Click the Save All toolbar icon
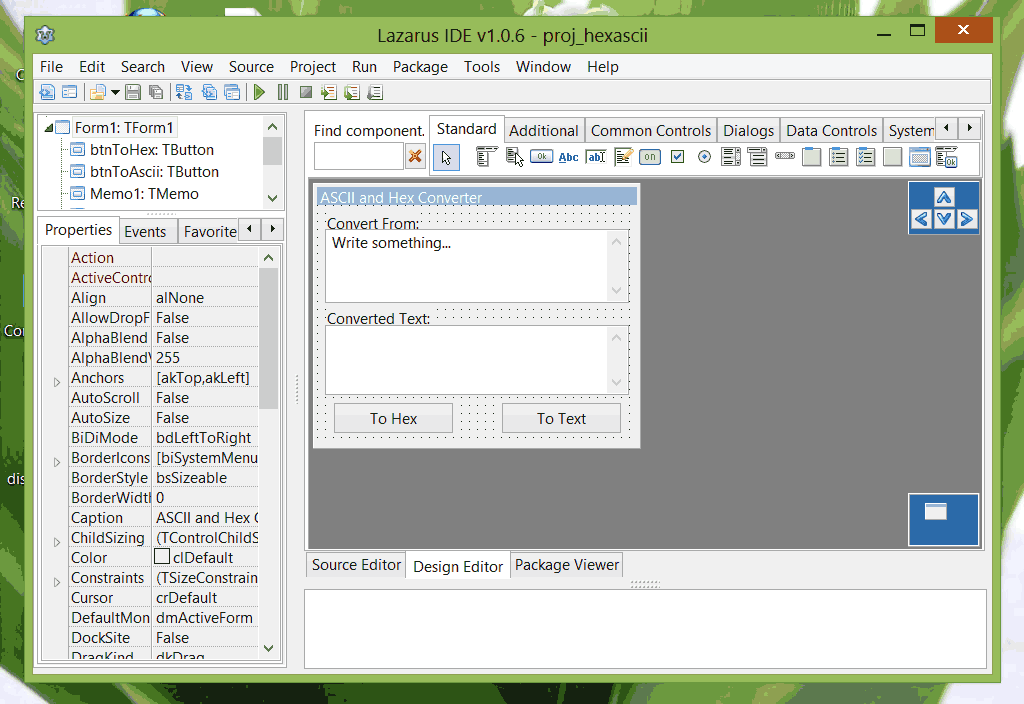Screen dimensions: 1024x704 156,92
